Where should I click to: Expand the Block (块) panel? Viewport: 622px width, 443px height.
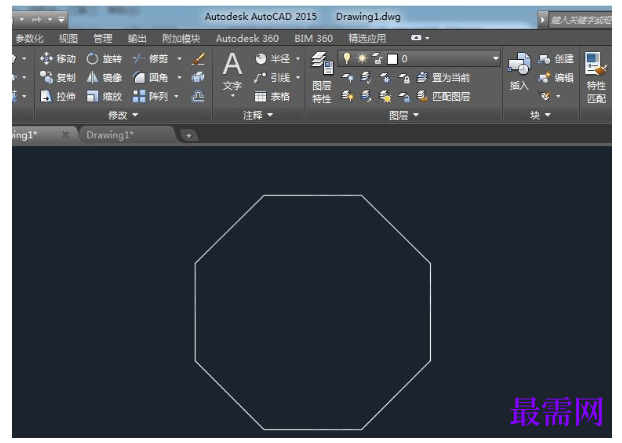coord(540,115)
